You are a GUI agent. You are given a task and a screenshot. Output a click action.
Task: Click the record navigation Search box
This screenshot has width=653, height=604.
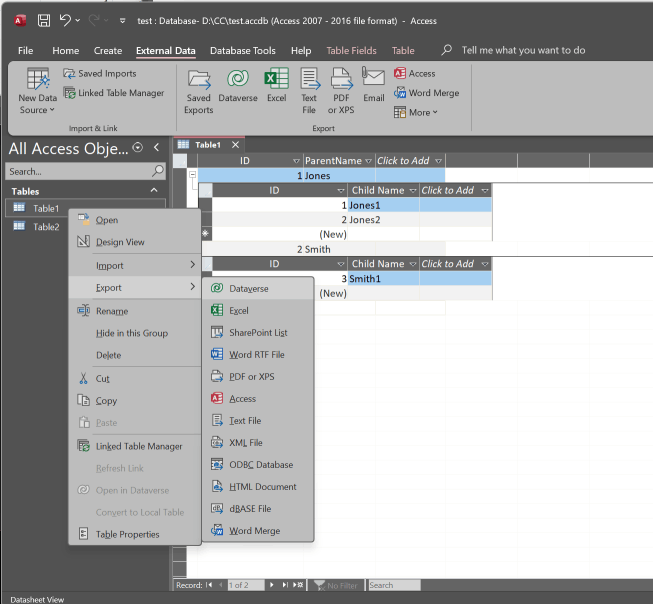[x=394, y=585]
